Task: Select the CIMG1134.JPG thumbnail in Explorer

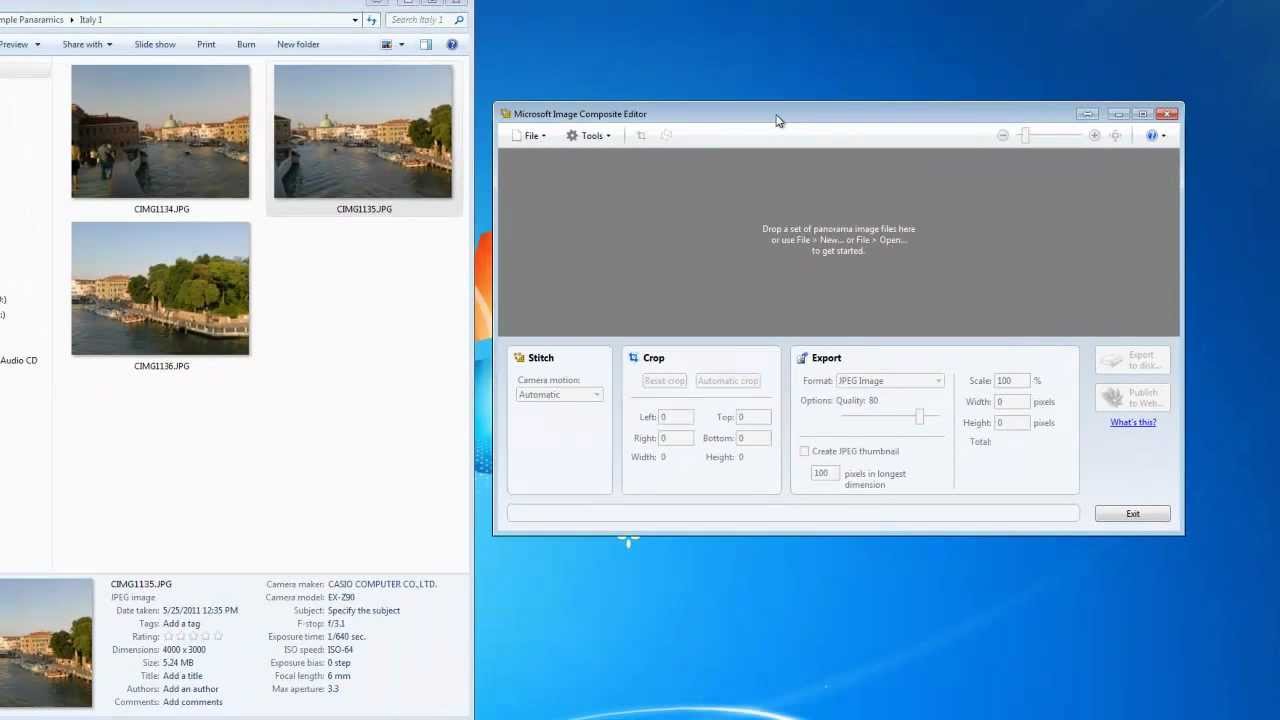Action: pos(161,132)
